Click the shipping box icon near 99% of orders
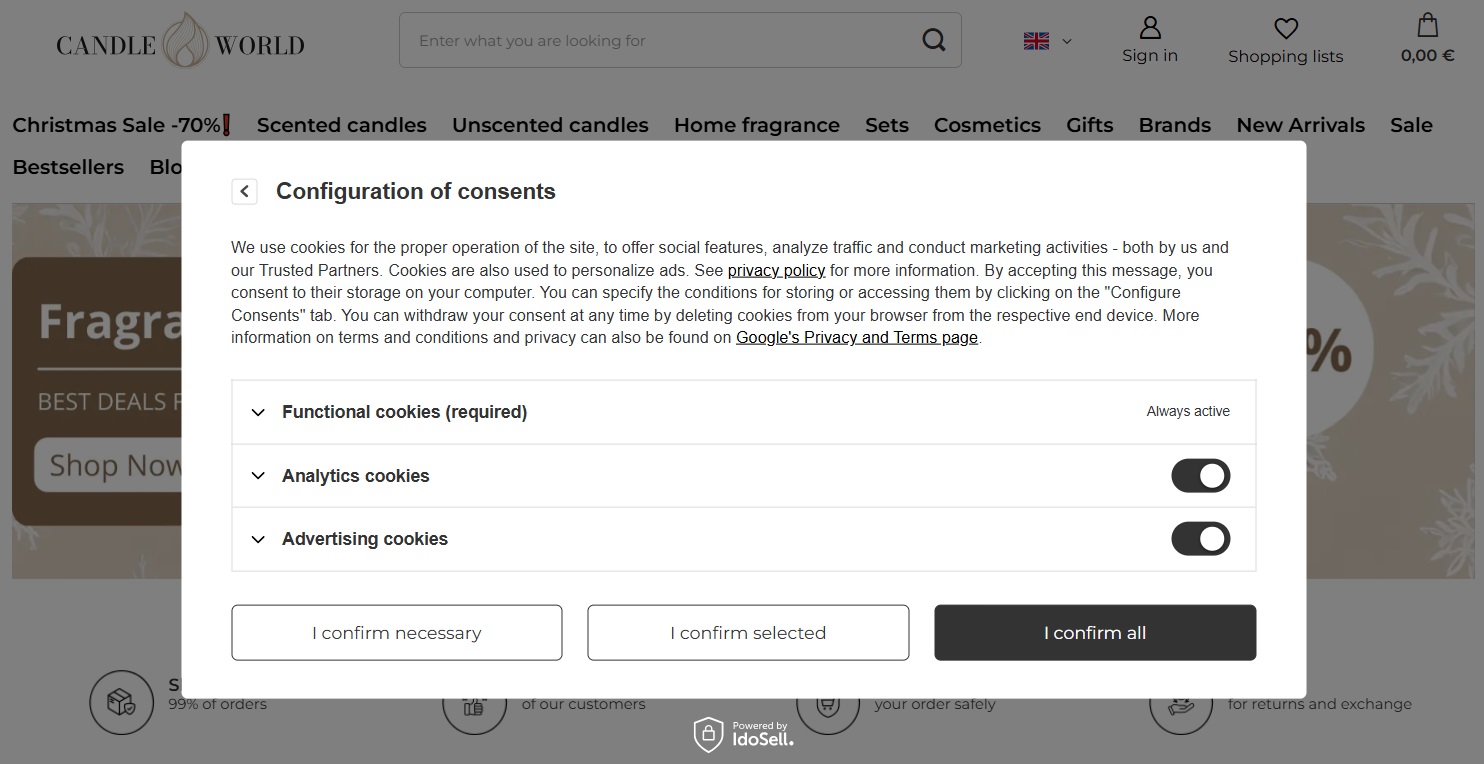The height and width of the screenshot is (764, 1484). point(121,701)
